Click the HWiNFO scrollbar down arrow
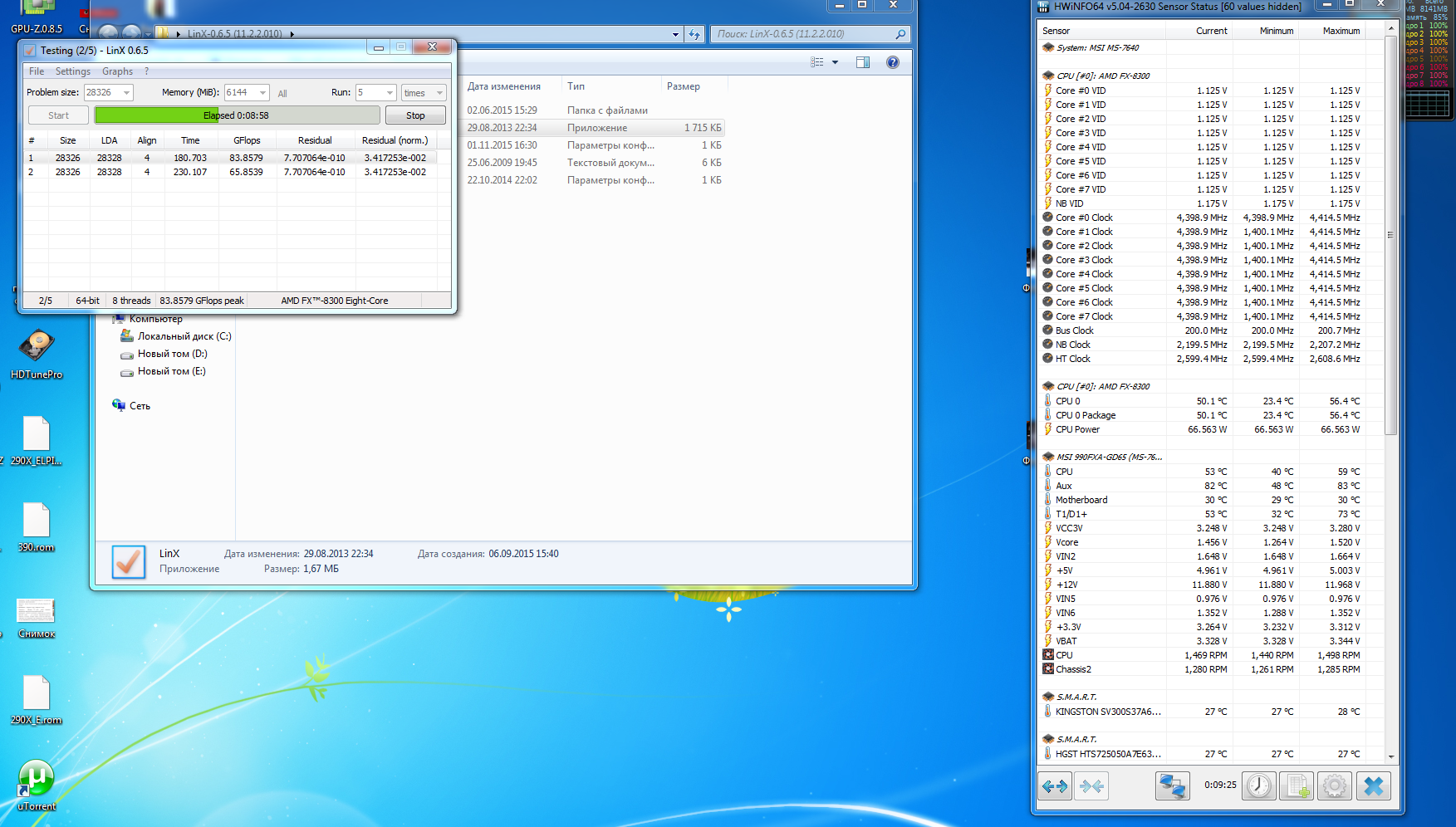1456x827 pixels. click(x=1391, y=756)
